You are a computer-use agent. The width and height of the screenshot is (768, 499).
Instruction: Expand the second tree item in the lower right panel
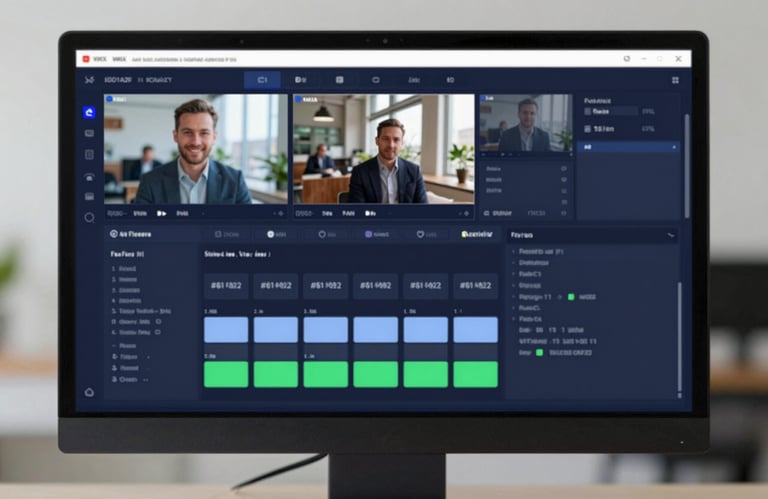click(513, 262)
